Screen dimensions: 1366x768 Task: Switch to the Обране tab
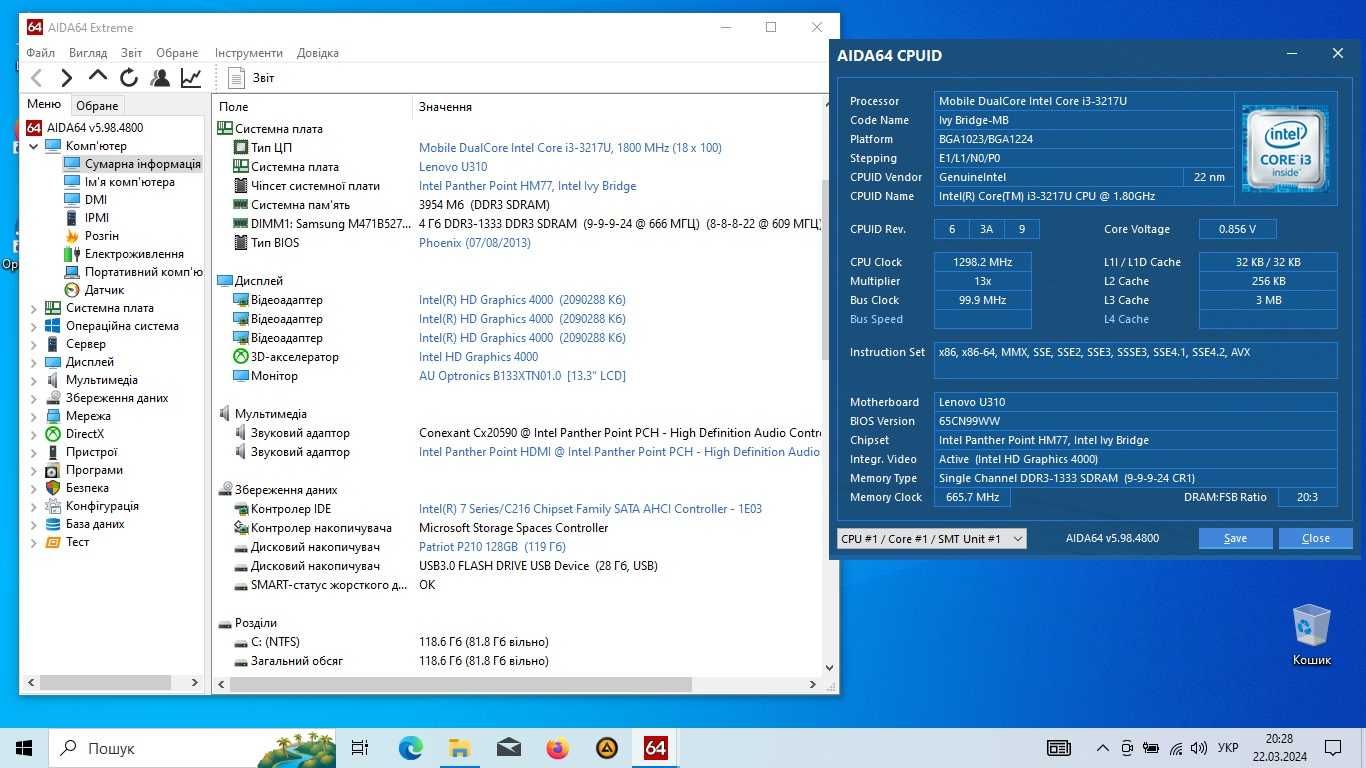97,105
